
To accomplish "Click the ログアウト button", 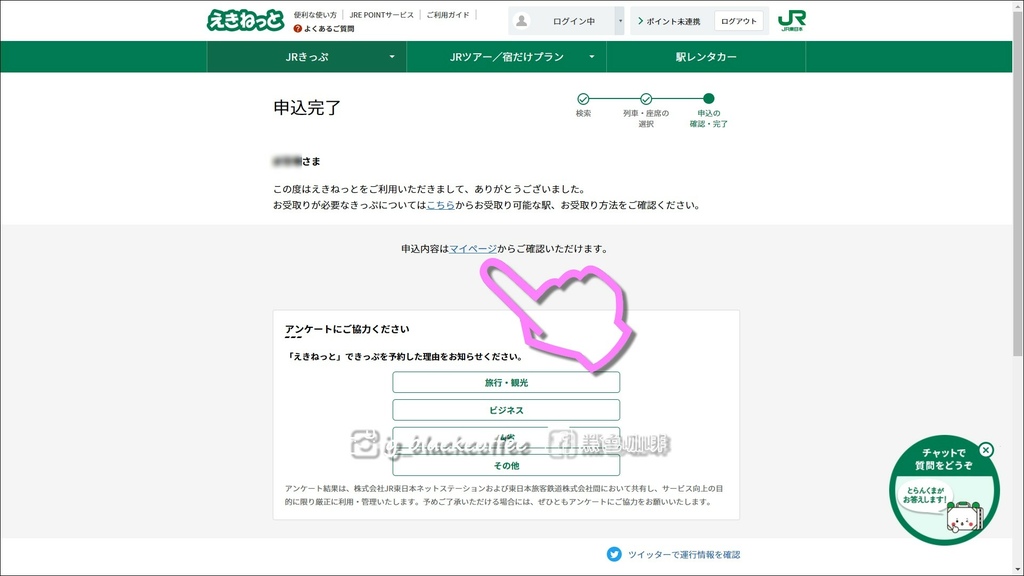I will point(737,19).
